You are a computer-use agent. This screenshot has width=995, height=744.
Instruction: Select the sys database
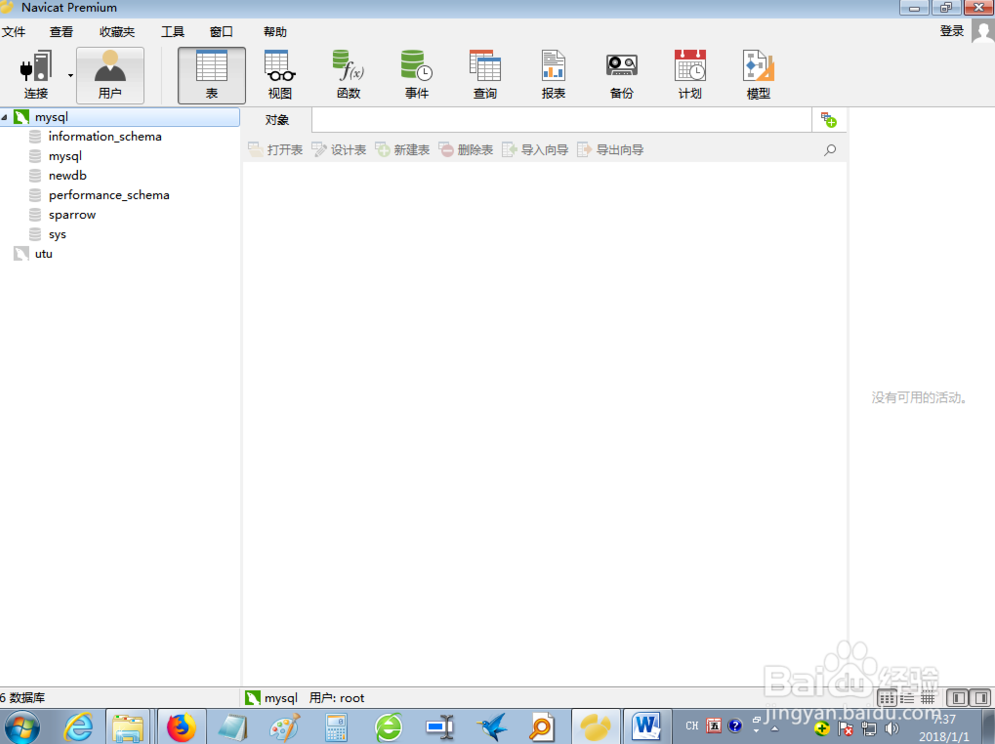pyautogui.click(x=57, y=234)
